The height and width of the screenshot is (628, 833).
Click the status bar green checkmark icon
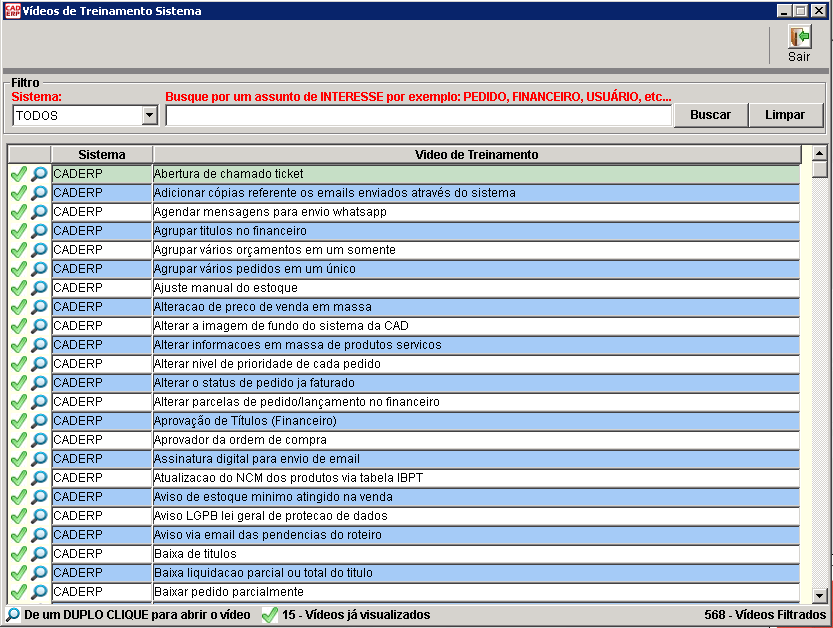click(x=270, y=615)
